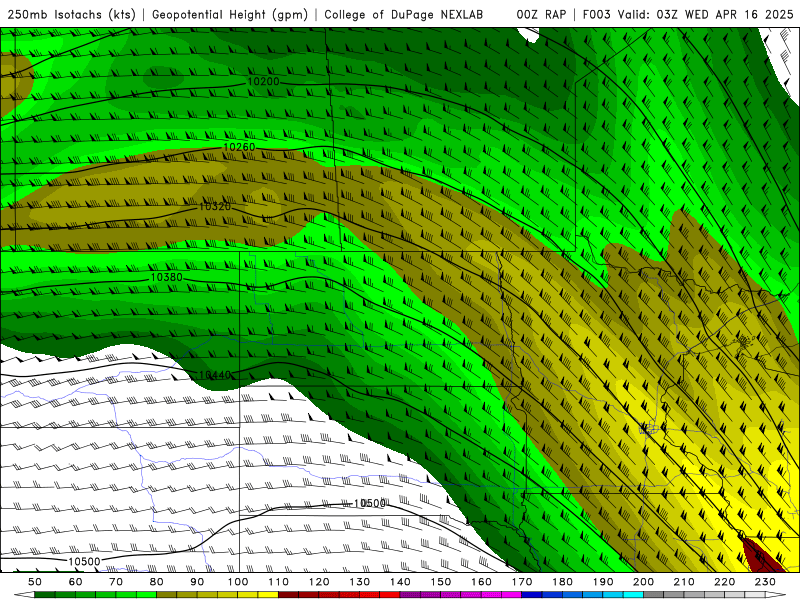Click the 10320 height contour label
Screen dimensions: 800x600
pyautogui.click(x=215, y=207)
